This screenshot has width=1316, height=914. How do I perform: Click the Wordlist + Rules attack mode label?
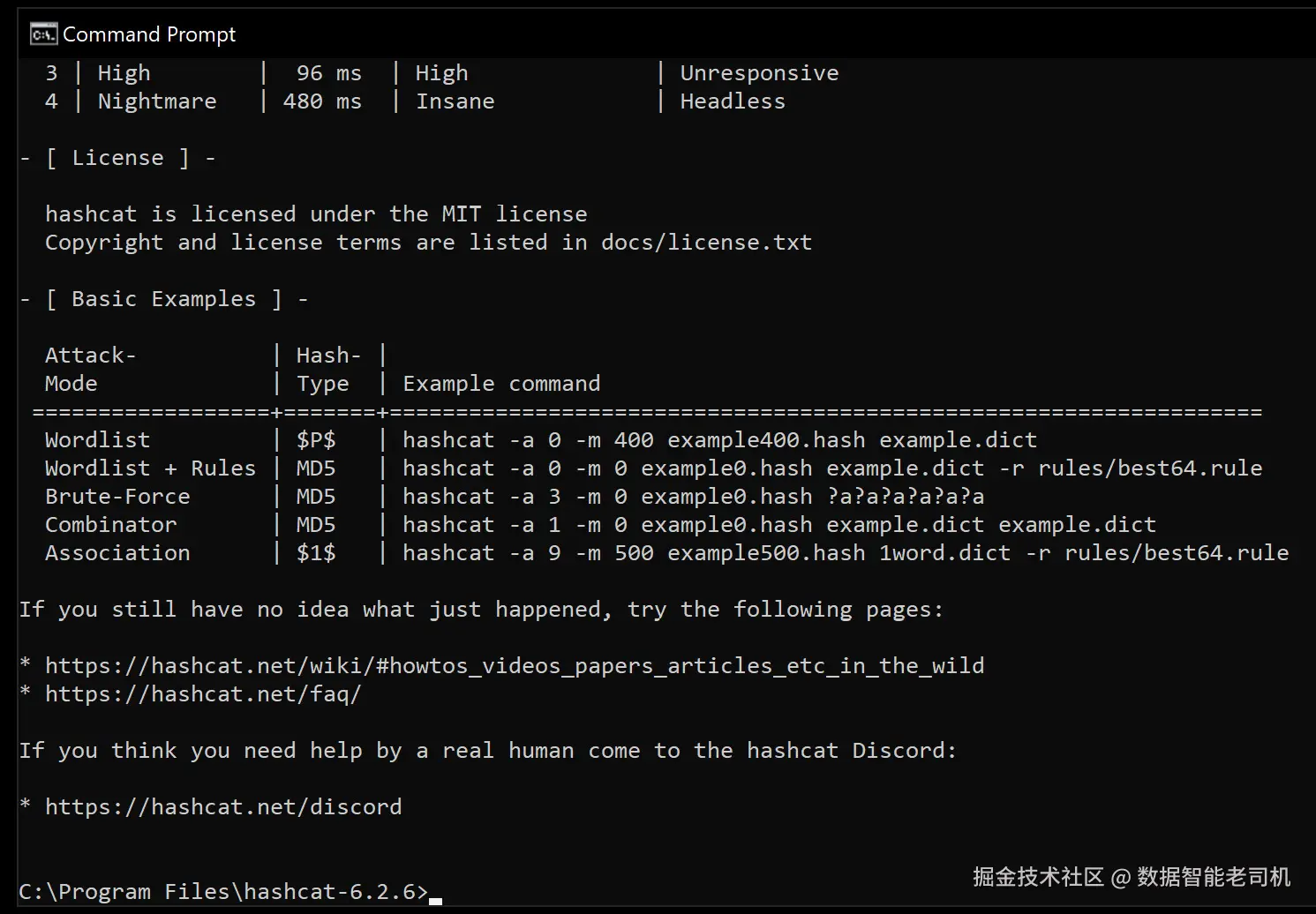150,468
